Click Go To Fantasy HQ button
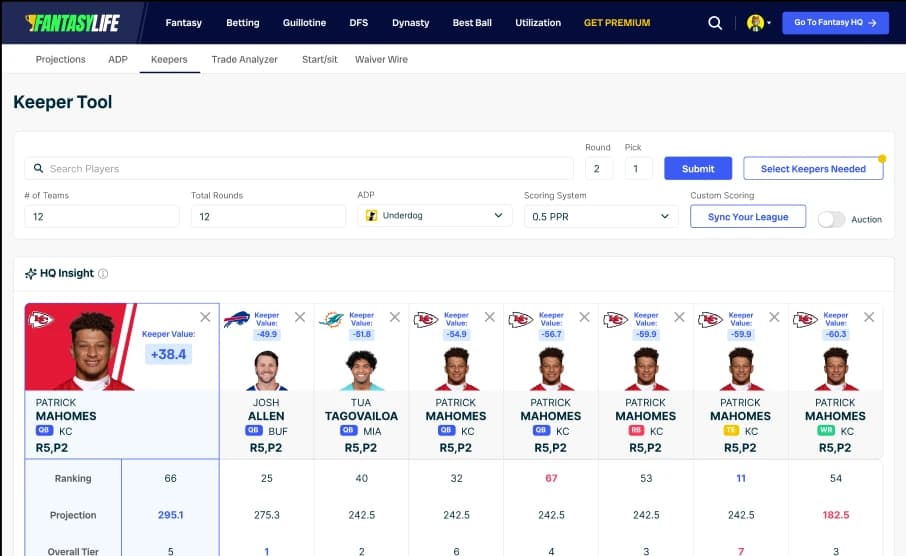The width and height of the screenshot is (906, 556). (x=836, y=23)
